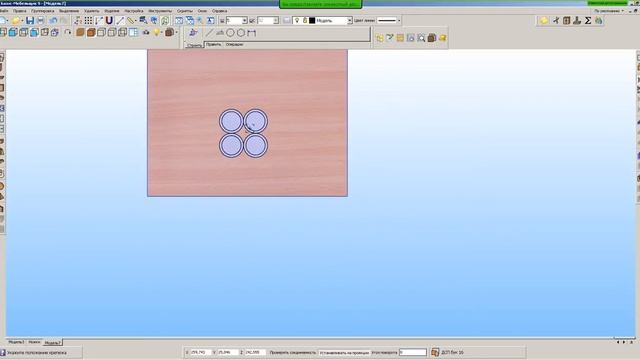This screenshot has height=360, width=640.
Task: Click the ДСП Бук 16 material label
Action: pyautogui.click(x=453, y=352)
